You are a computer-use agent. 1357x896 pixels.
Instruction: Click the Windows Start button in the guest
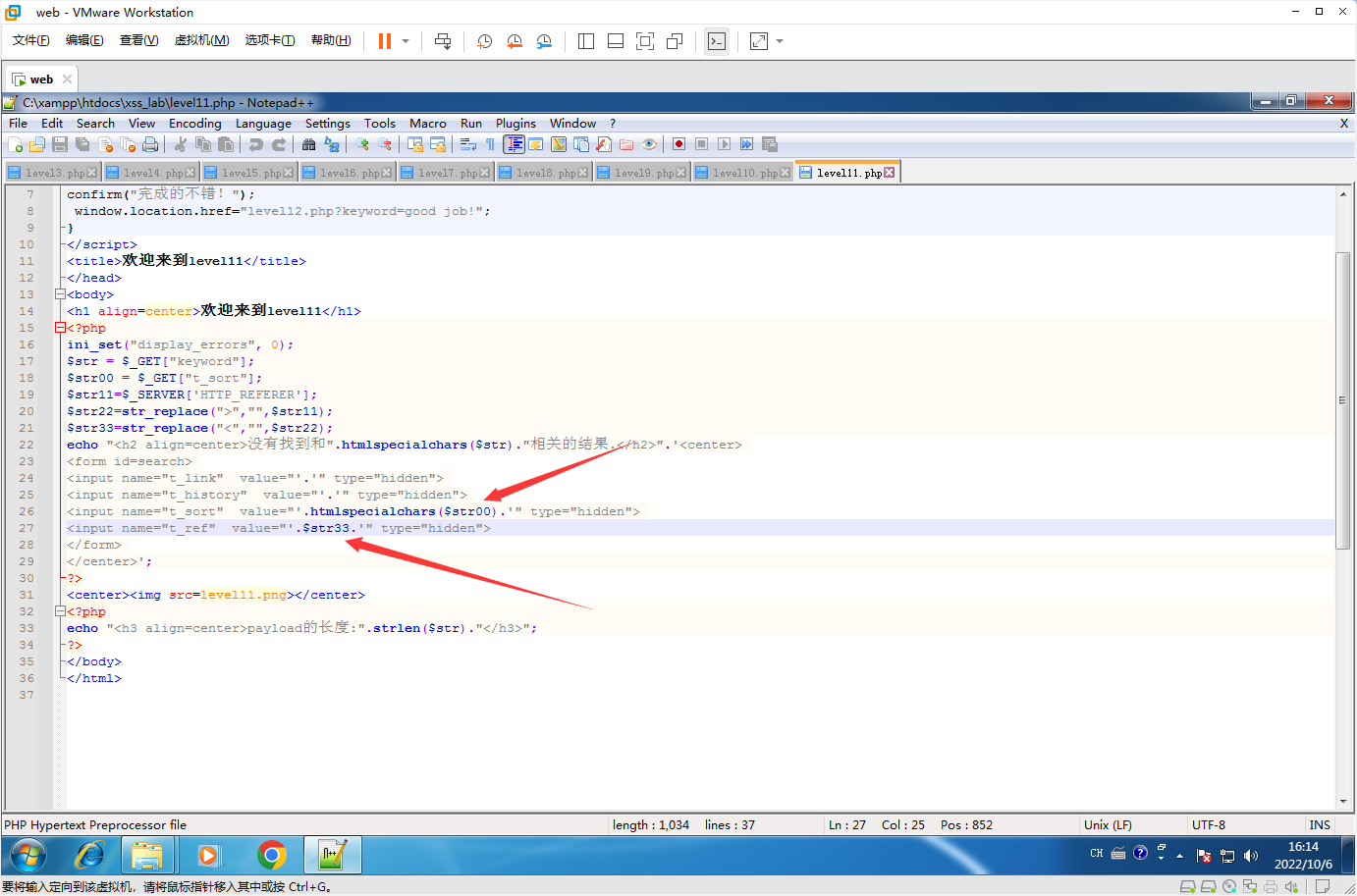27,856
